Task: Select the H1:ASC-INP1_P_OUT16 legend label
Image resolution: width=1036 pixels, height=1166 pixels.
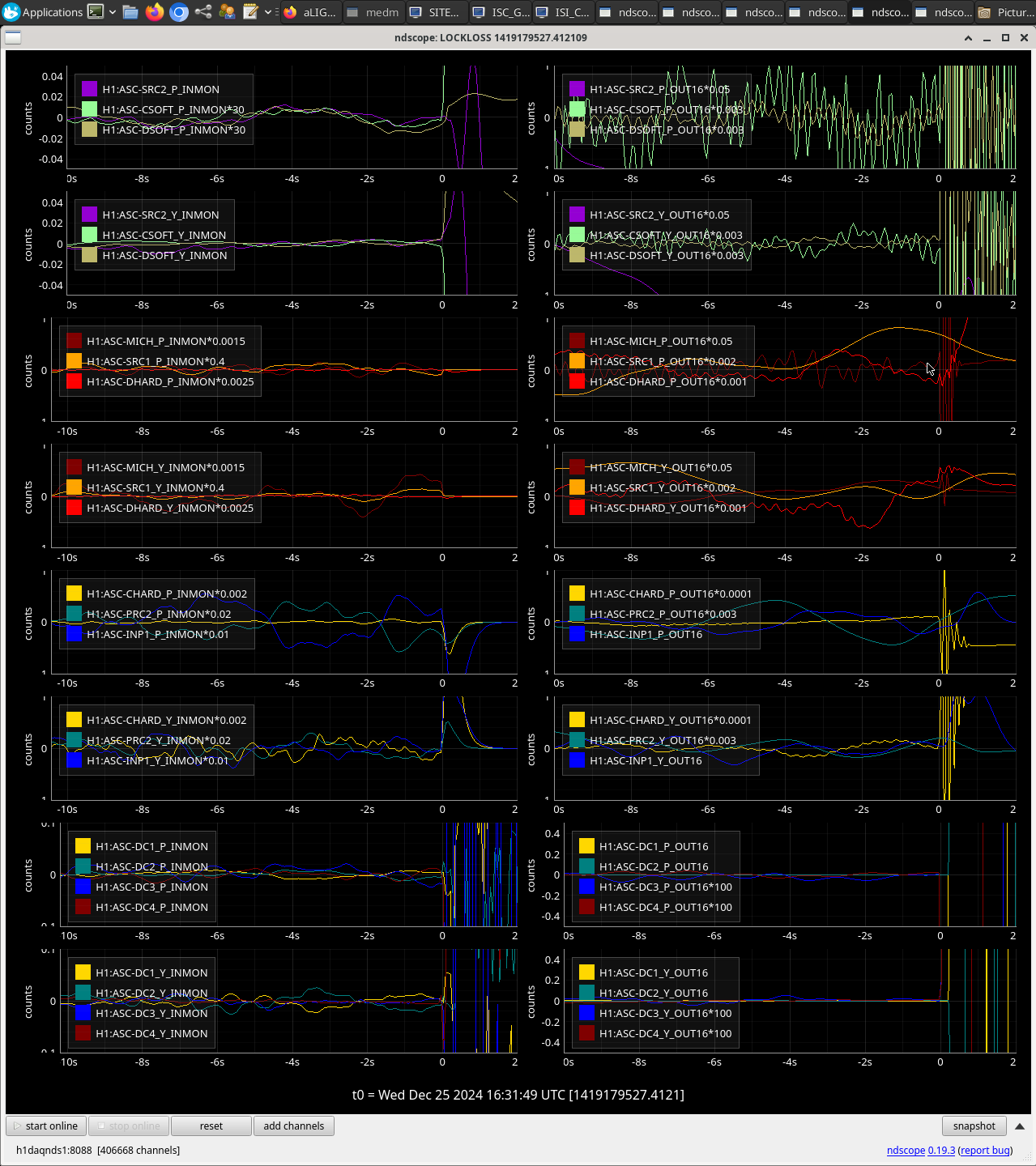Action: click(646, 634)
